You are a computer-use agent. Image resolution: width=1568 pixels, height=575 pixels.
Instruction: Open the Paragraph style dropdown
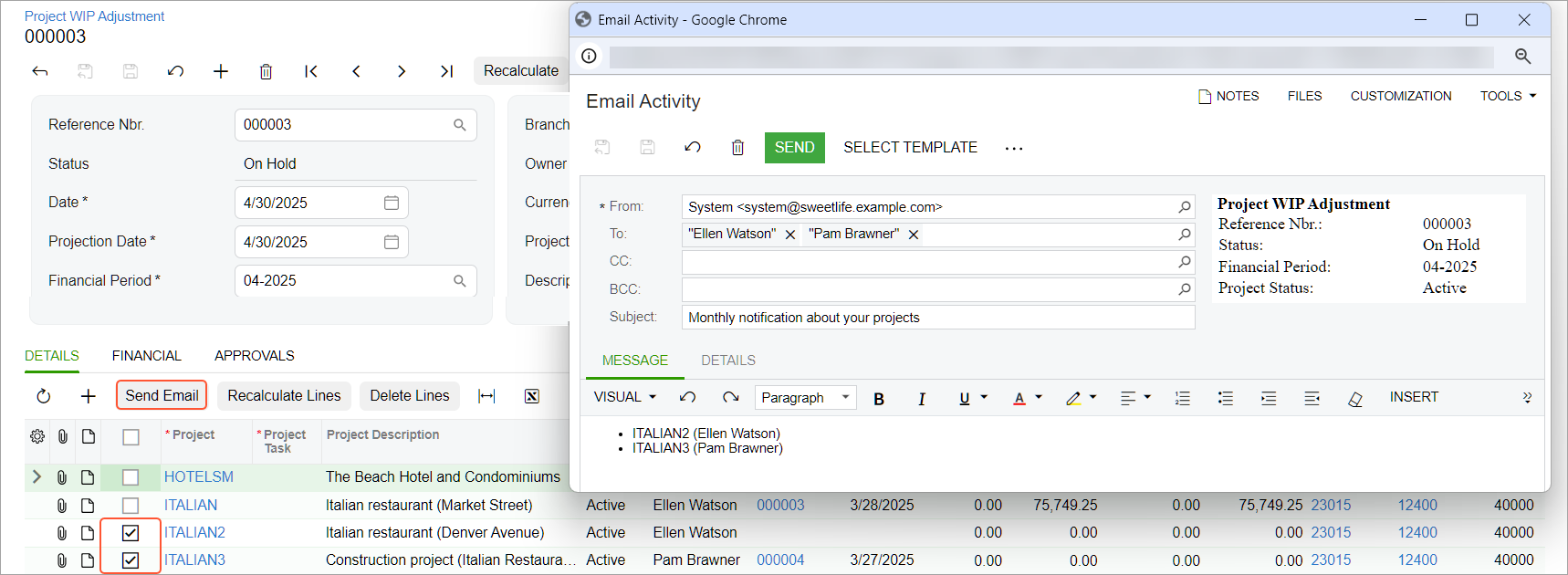pos(805,398)
